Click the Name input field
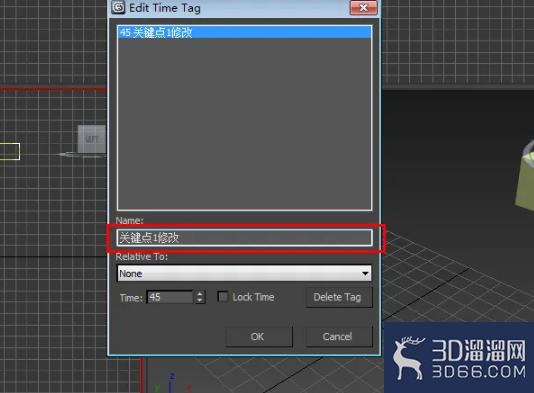Screen dimensions: 534x393 pyautogui.click(x=244, y=237)
